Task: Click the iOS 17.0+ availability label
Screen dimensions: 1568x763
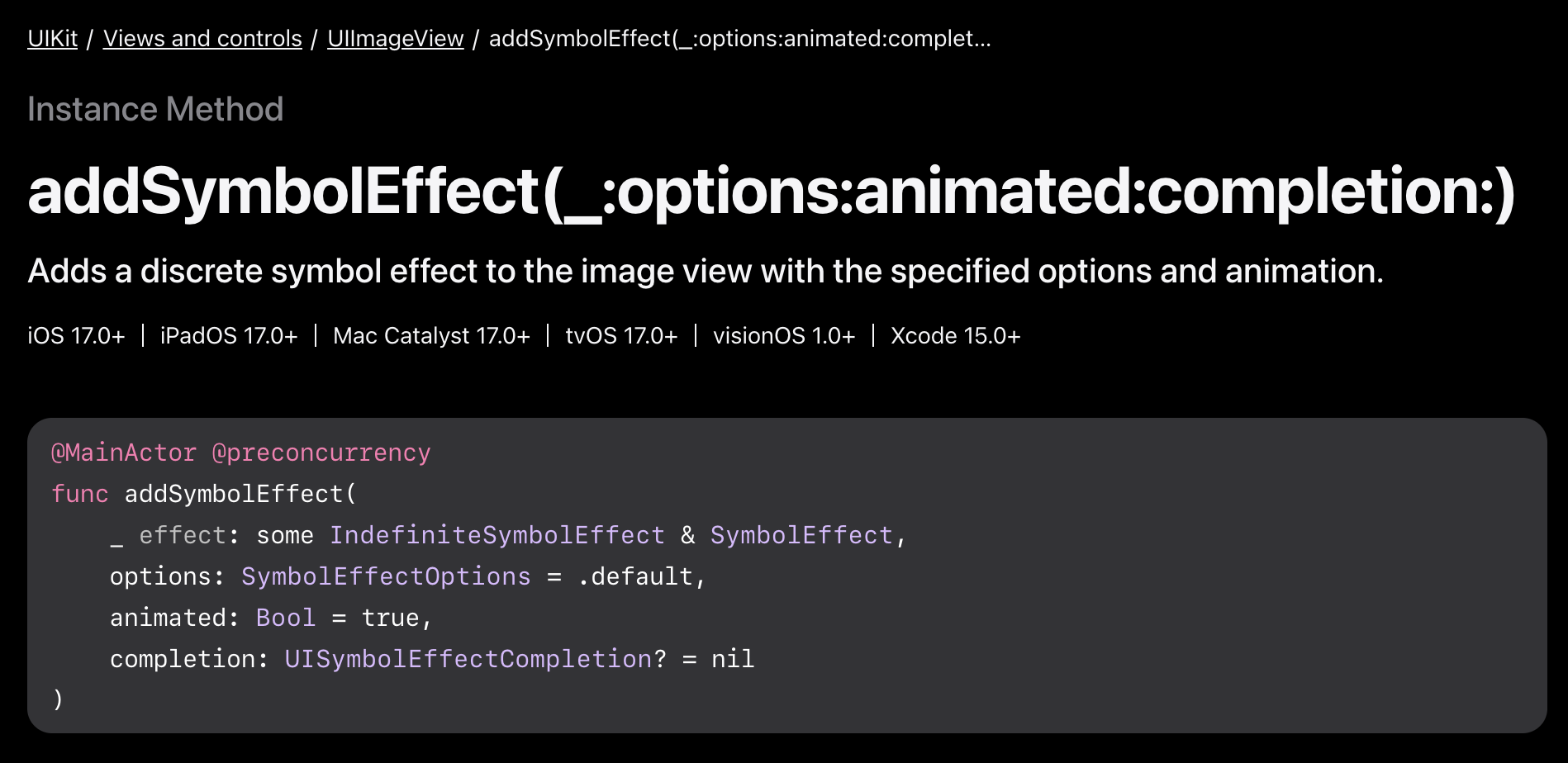Action: [x=76, y=336]
